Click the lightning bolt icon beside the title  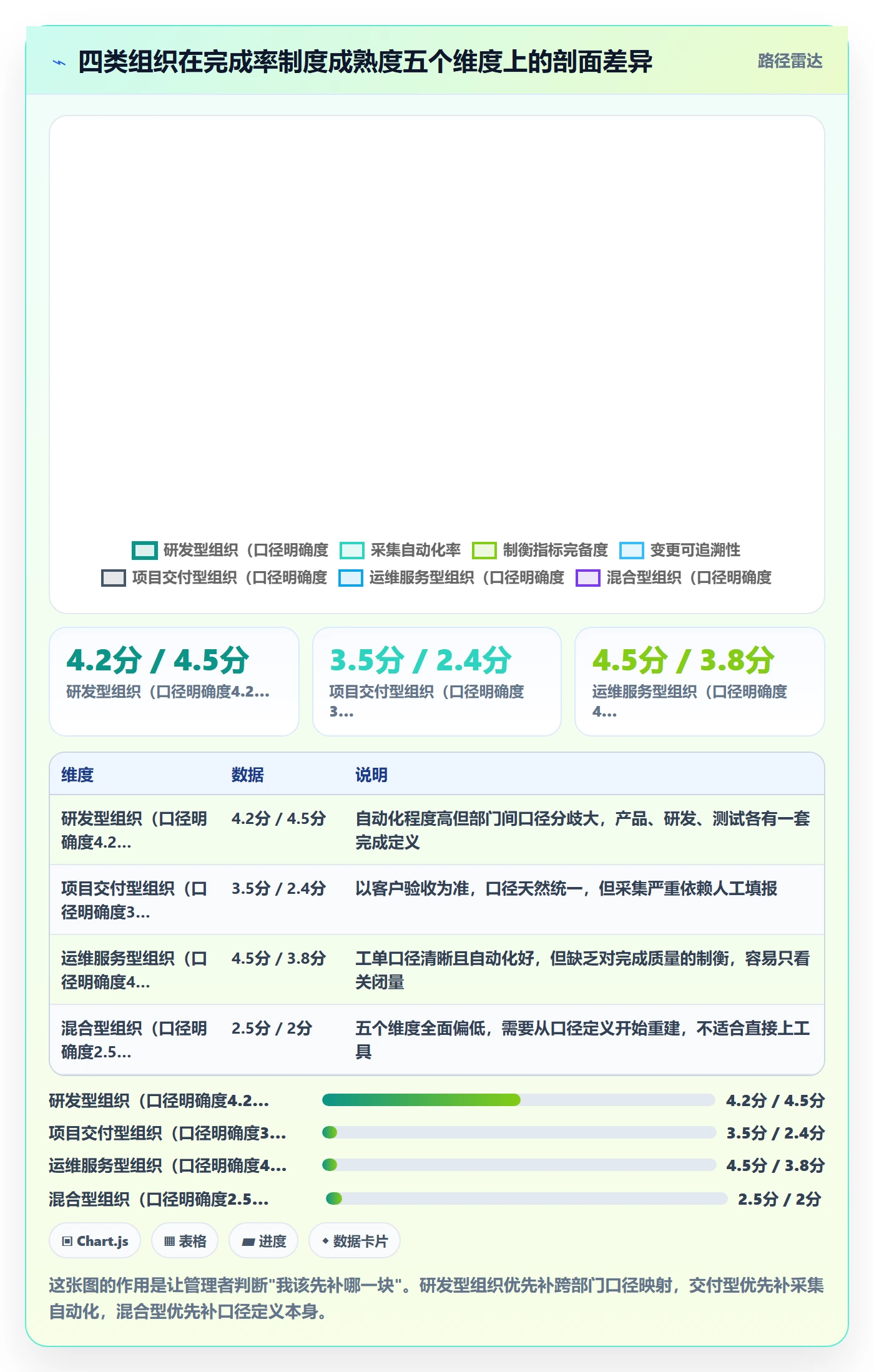coord(59,62)
